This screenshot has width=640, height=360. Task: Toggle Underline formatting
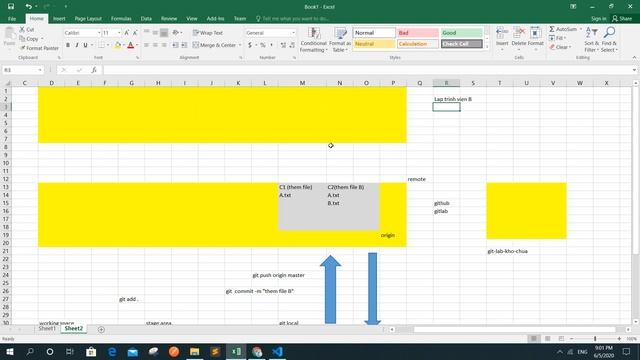point(85,45)
